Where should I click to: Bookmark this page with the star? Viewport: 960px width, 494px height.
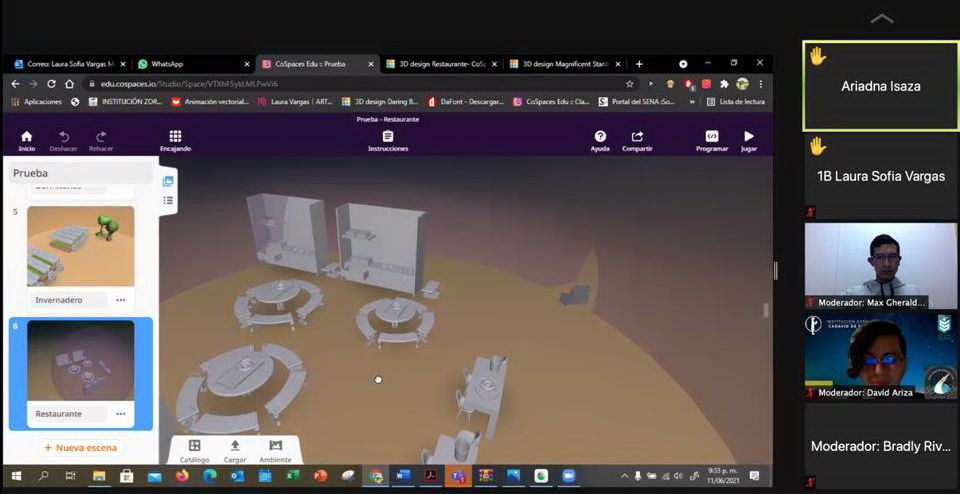[x=629, y=83]
